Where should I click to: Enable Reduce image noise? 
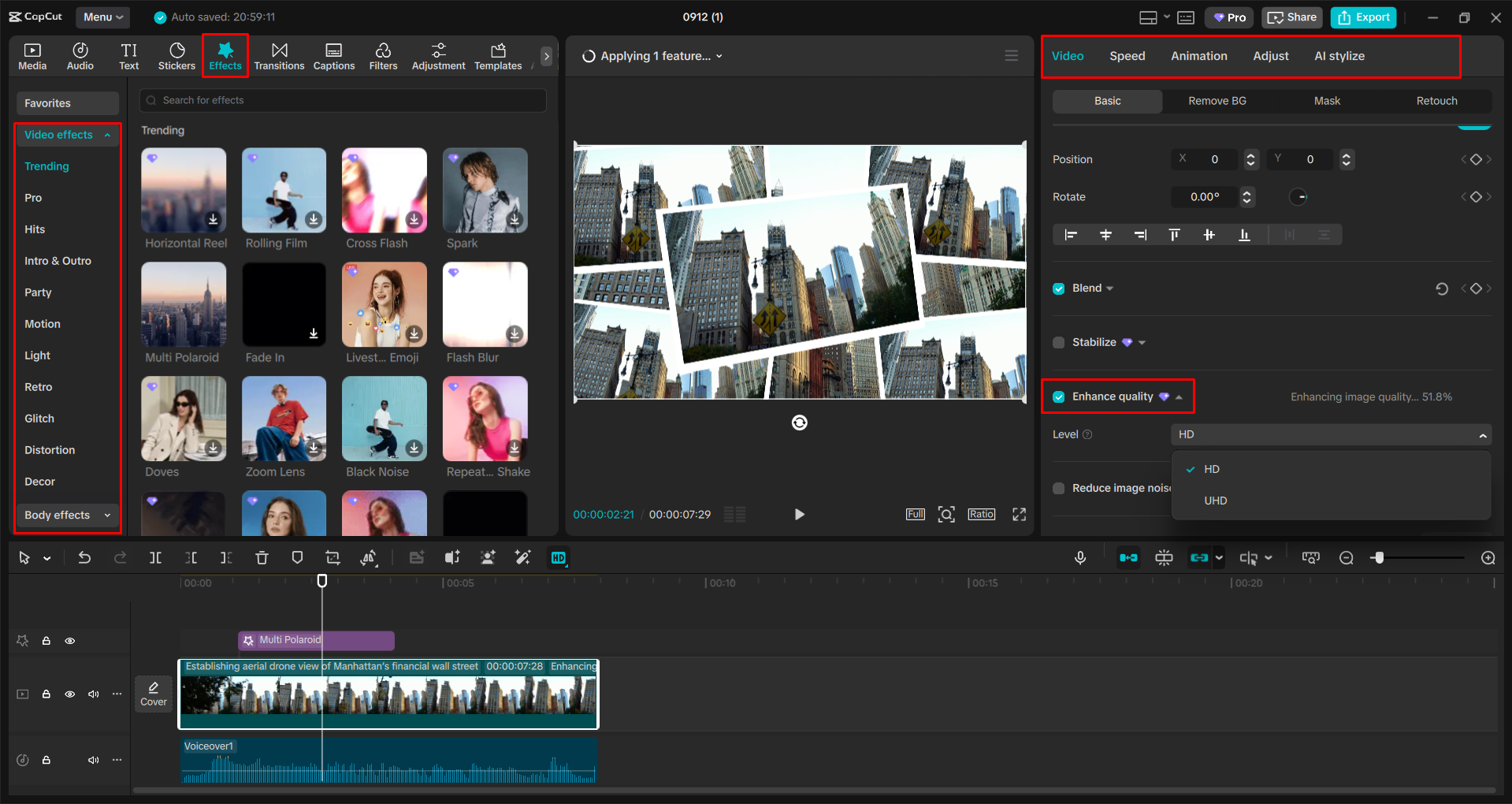(1058, 488)
